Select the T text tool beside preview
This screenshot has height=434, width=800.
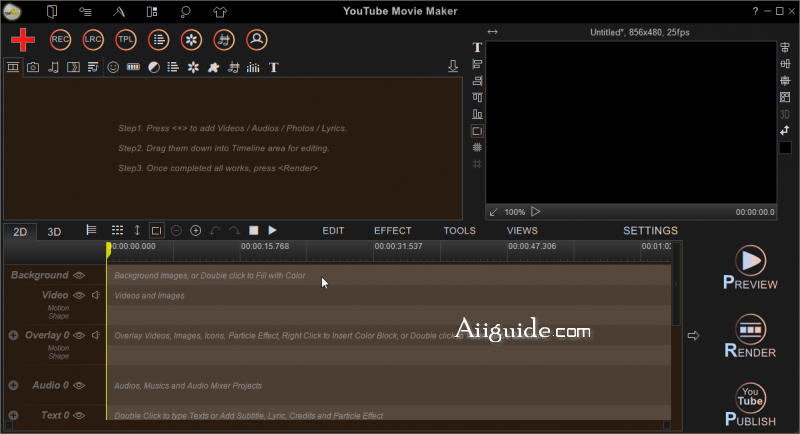(477, 47)
